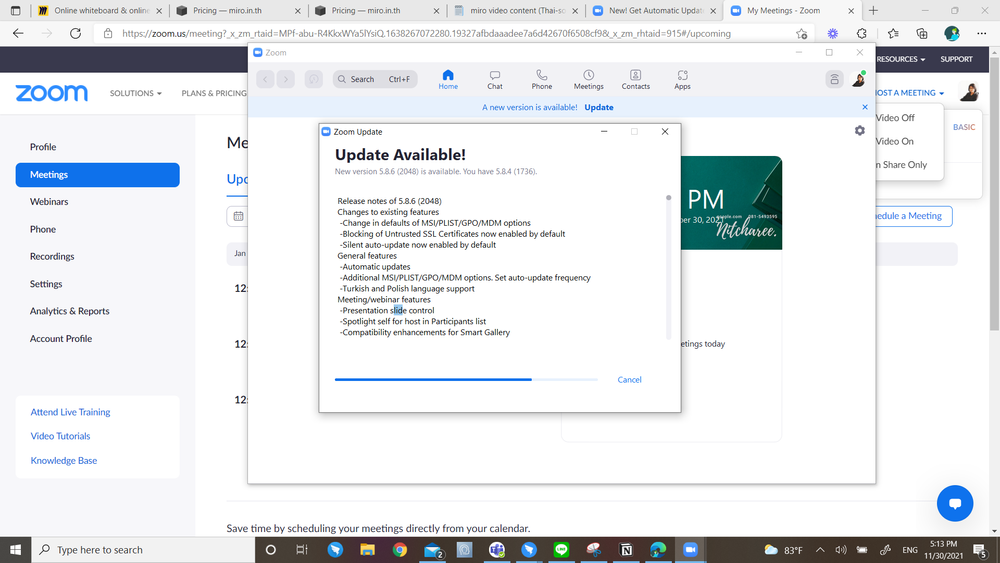Screen dimensions: 1000x563
Task: Open the Apps tab in Zoom client
Action: [682, 80]
